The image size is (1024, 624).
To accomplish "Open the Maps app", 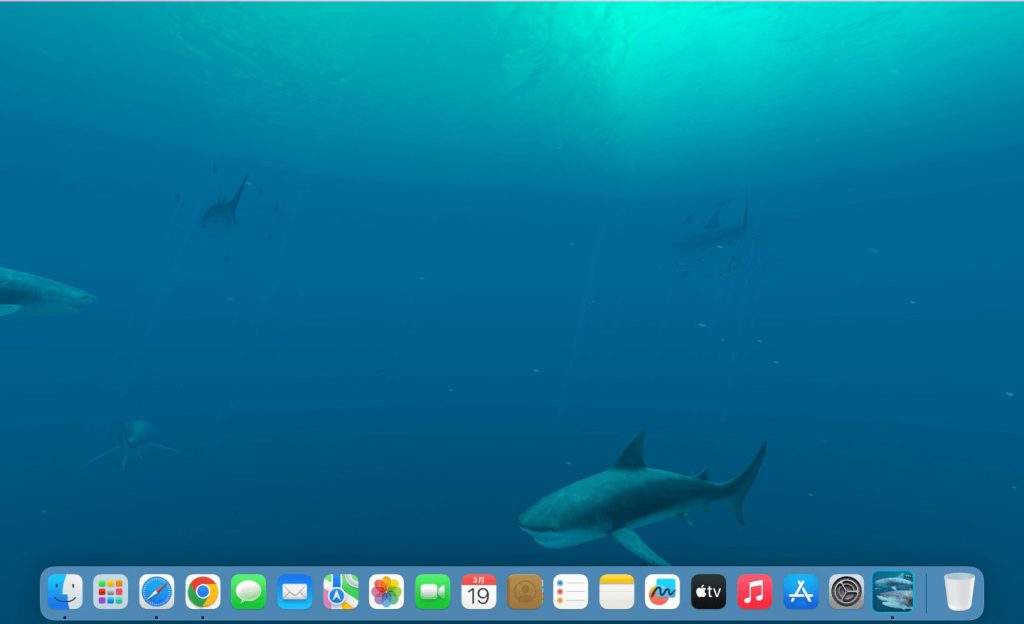I will click(x=341, y=592).
